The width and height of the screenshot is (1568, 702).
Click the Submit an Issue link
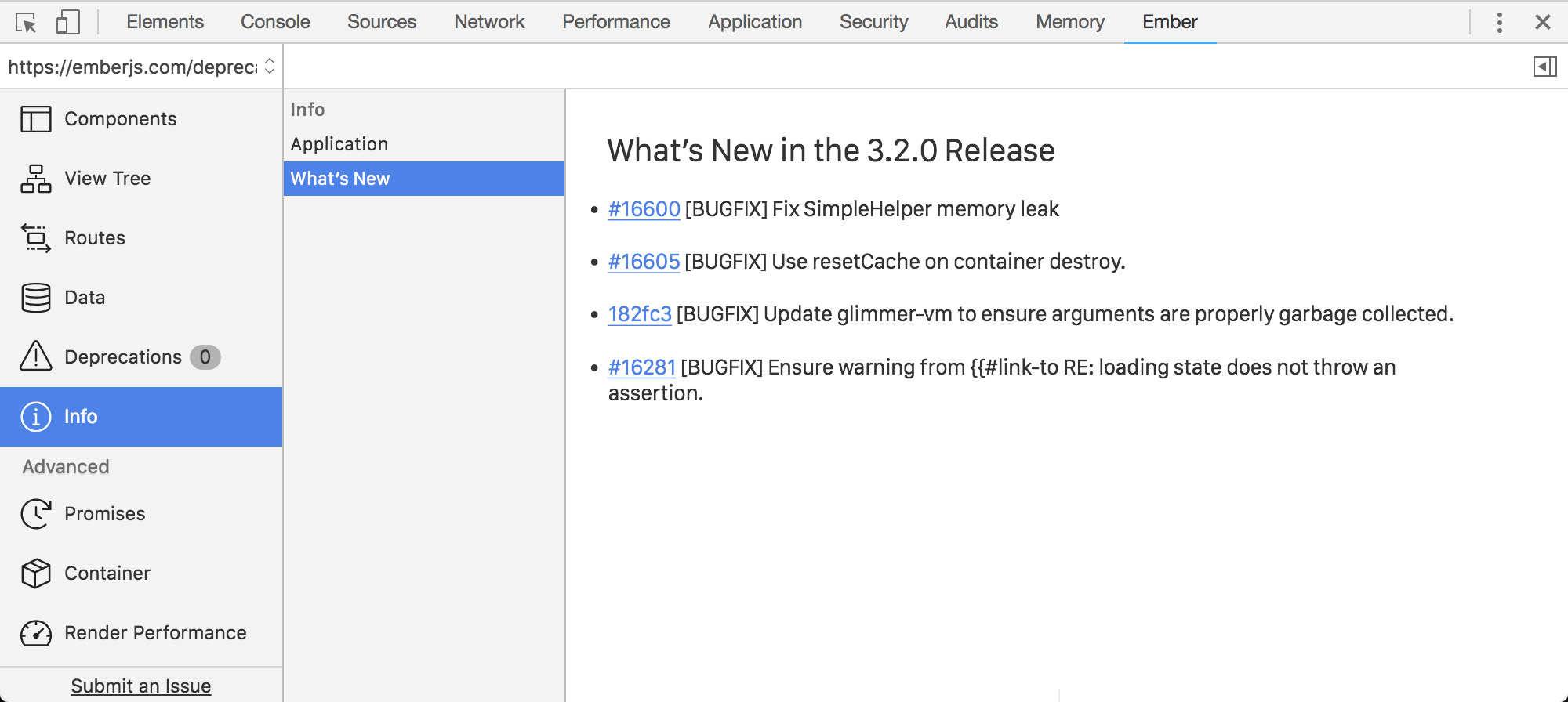[x=141, y=686]
